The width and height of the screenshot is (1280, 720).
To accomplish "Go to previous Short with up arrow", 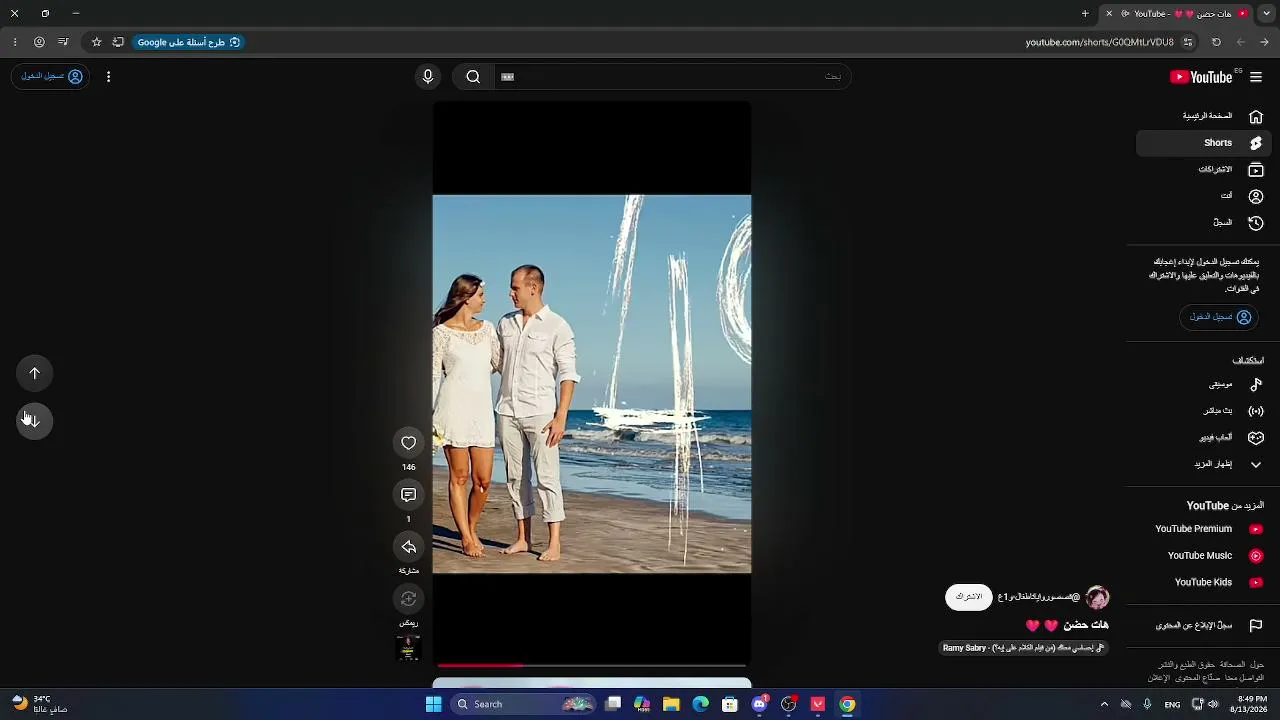I will coord(35,373).
